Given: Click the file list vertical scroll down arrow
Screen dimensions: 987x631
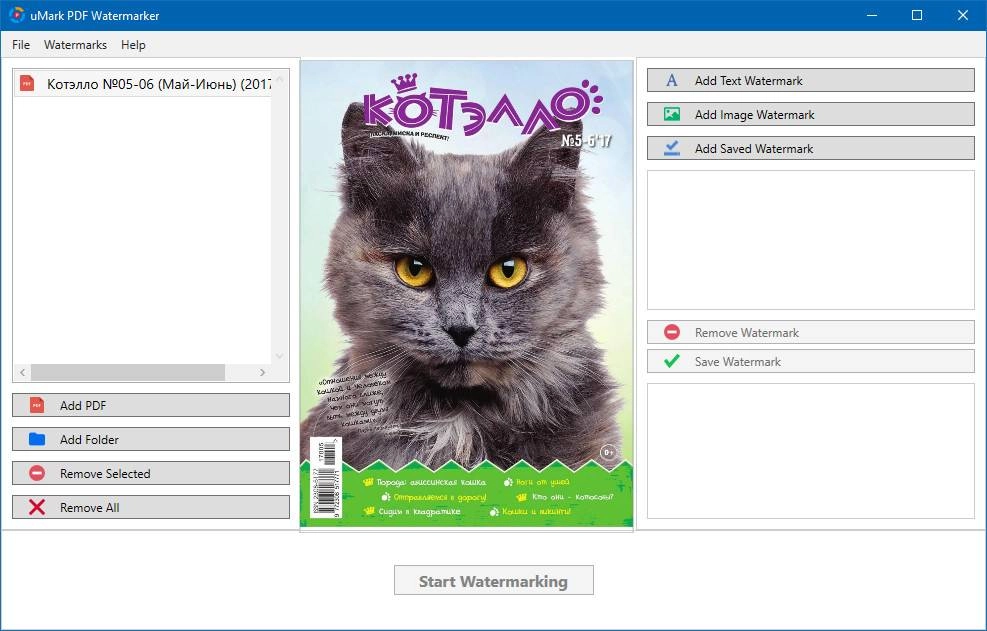Looking at the screenshot, I should (279, 356).
